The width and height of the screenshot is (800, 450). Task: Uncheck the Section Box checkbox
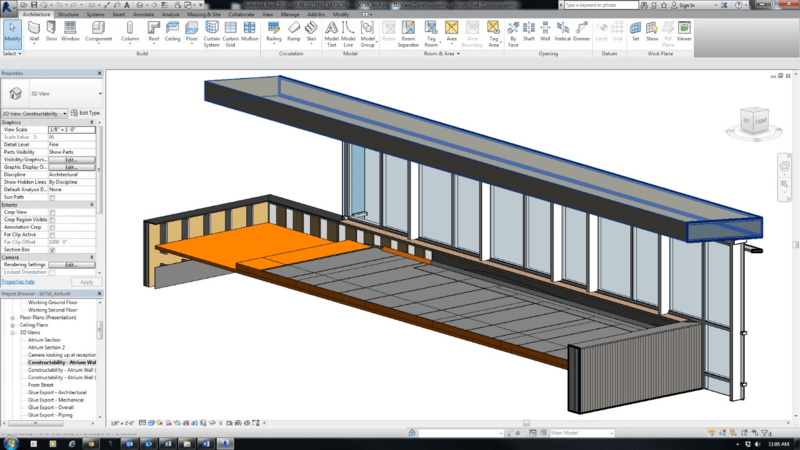[x=53, y=248]
